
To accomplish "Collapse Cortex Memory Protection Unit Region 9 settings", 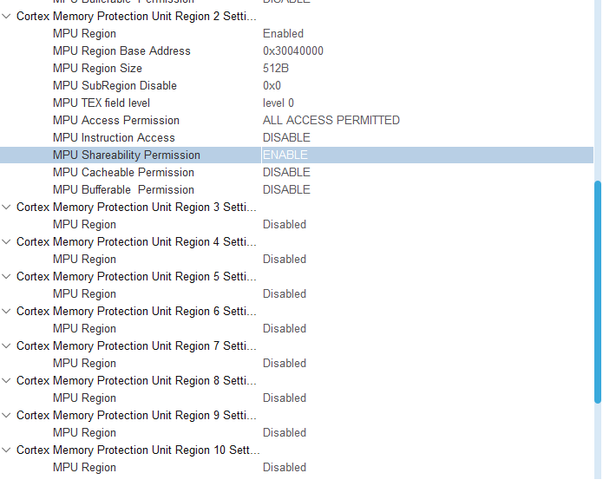I will tap(7, 415).
